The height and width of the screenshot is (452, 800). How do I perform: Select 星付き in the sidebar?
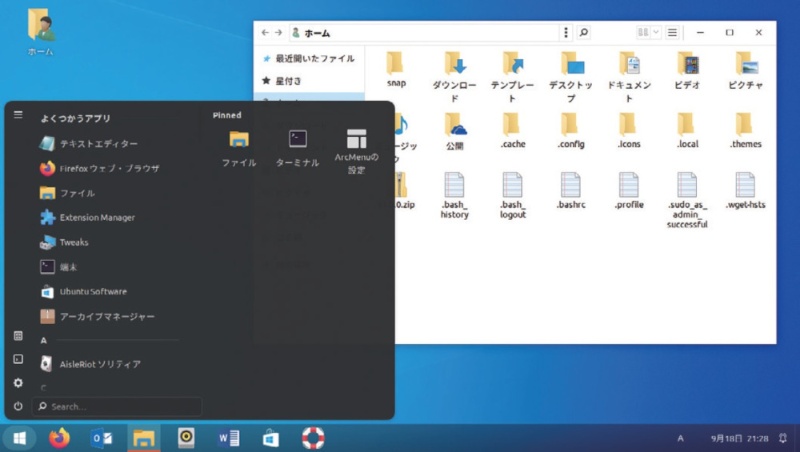click(309, 81)
